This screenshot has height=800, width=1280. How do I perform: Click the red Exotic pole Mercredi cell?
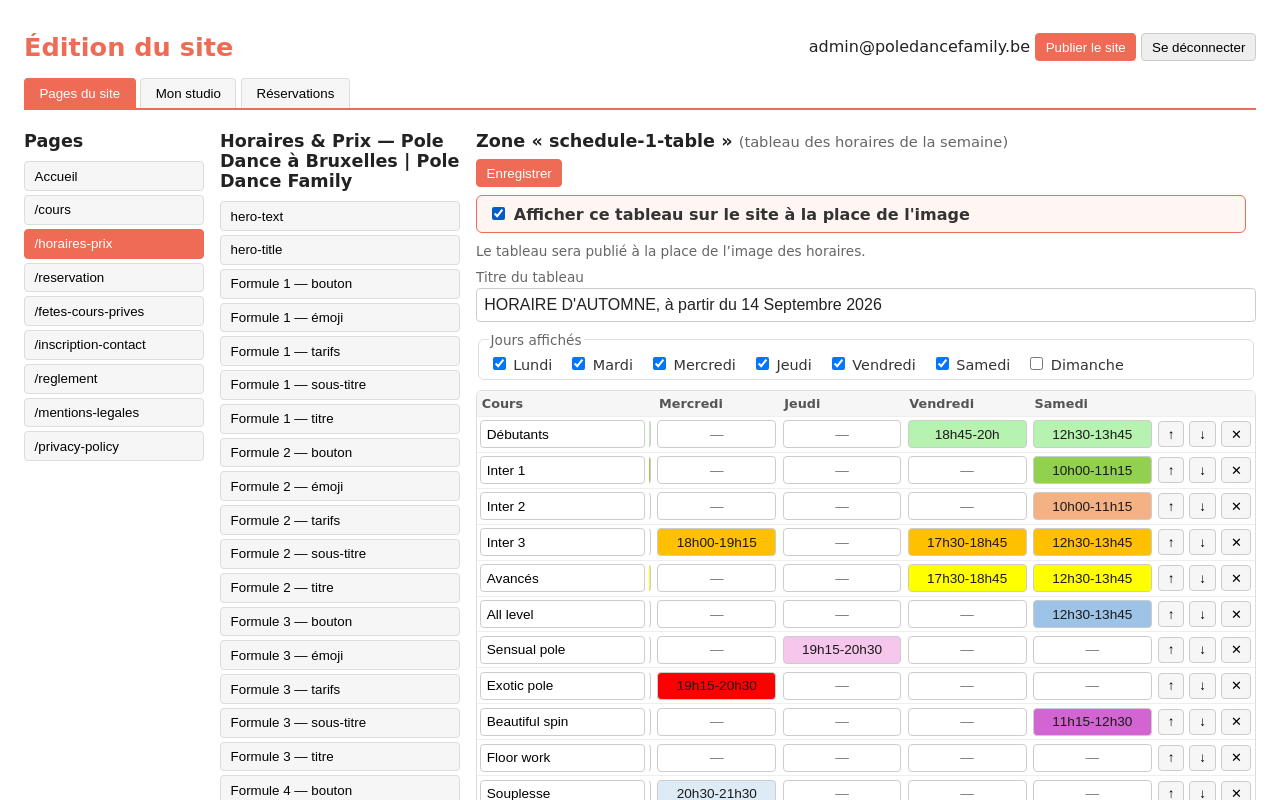pyautogui.click(x=716, y=686)
